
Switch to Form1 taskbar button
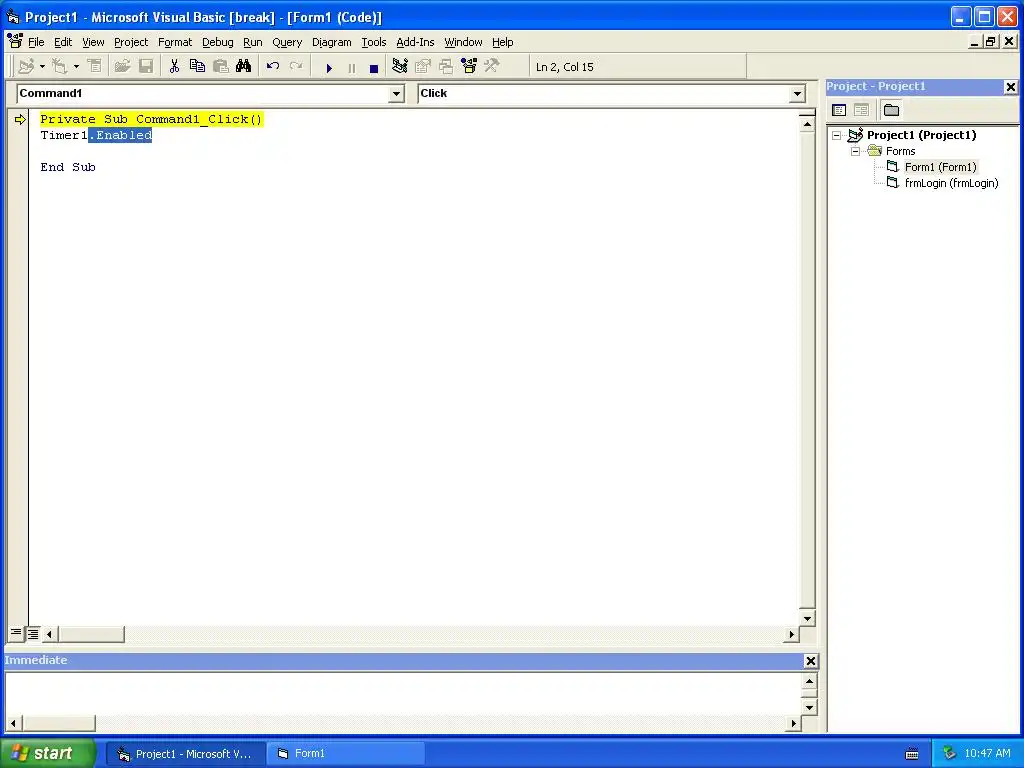coord(347,754)
